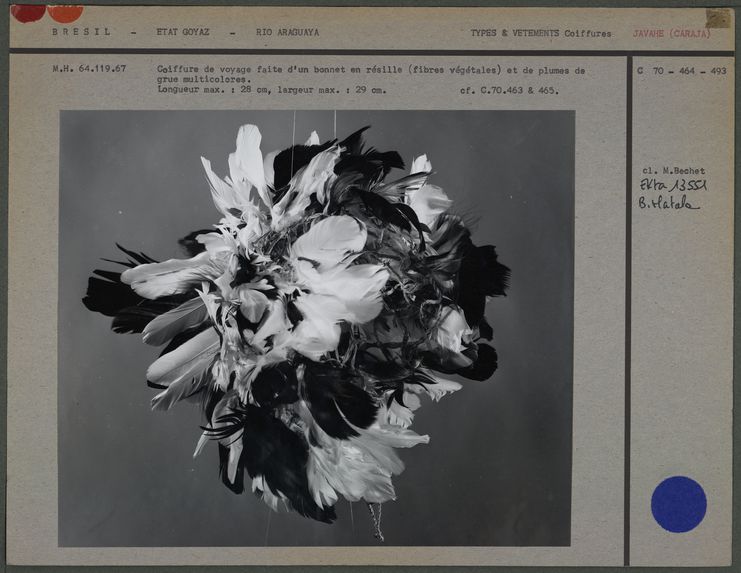
Task: Click the brown tape mark in top-right corner
Action: [x=718, y=17]
